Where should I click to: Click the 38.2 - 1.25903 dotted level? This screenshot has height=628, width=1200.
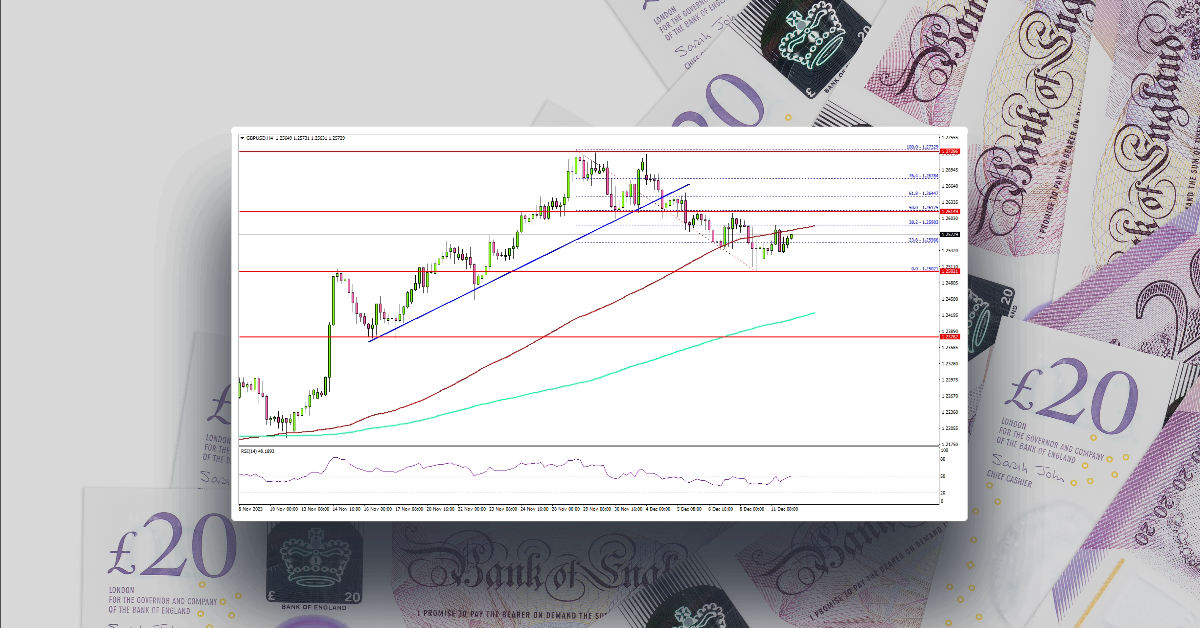coord(919,222)
